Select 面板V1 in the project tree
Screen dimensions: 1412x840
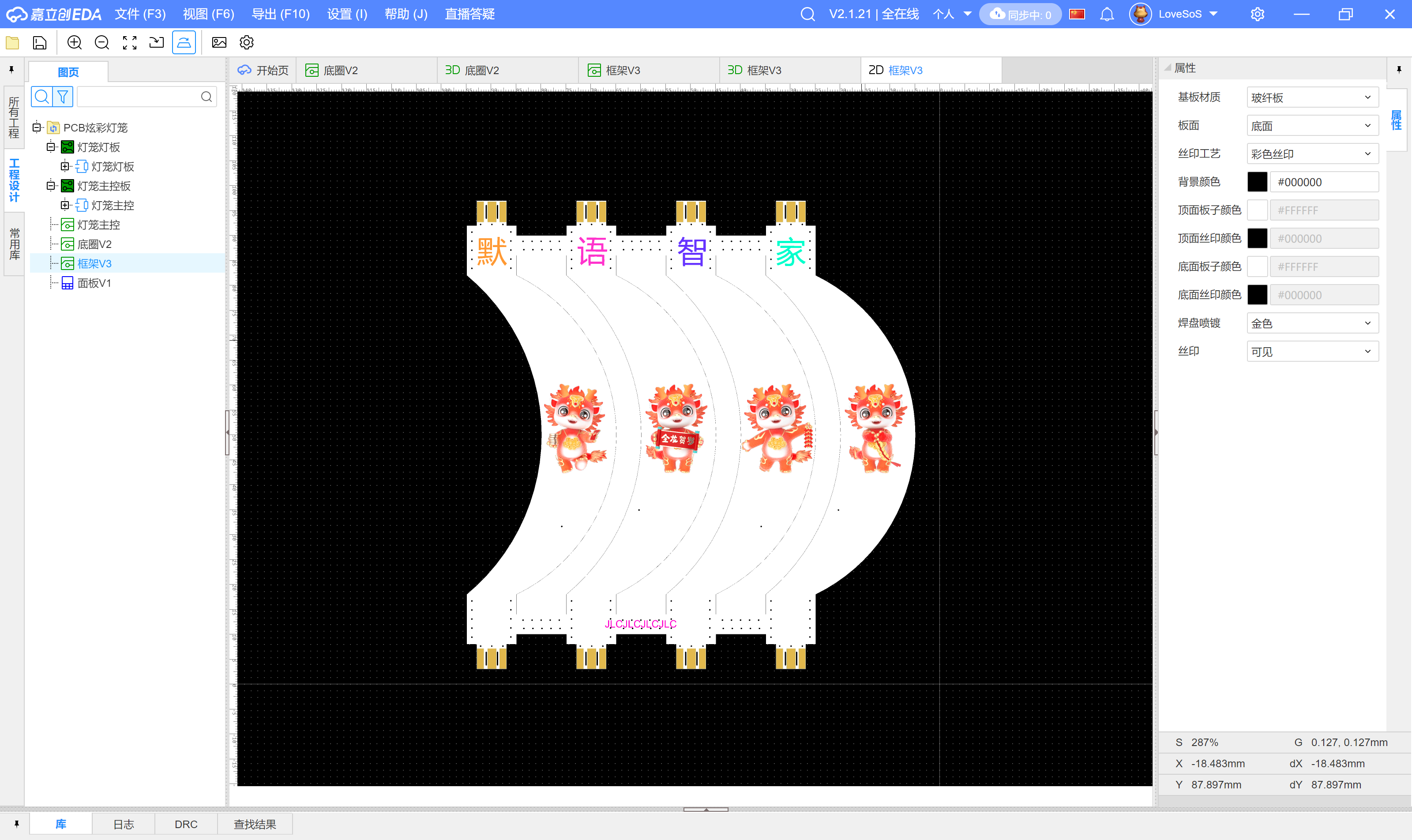(94, 283)
